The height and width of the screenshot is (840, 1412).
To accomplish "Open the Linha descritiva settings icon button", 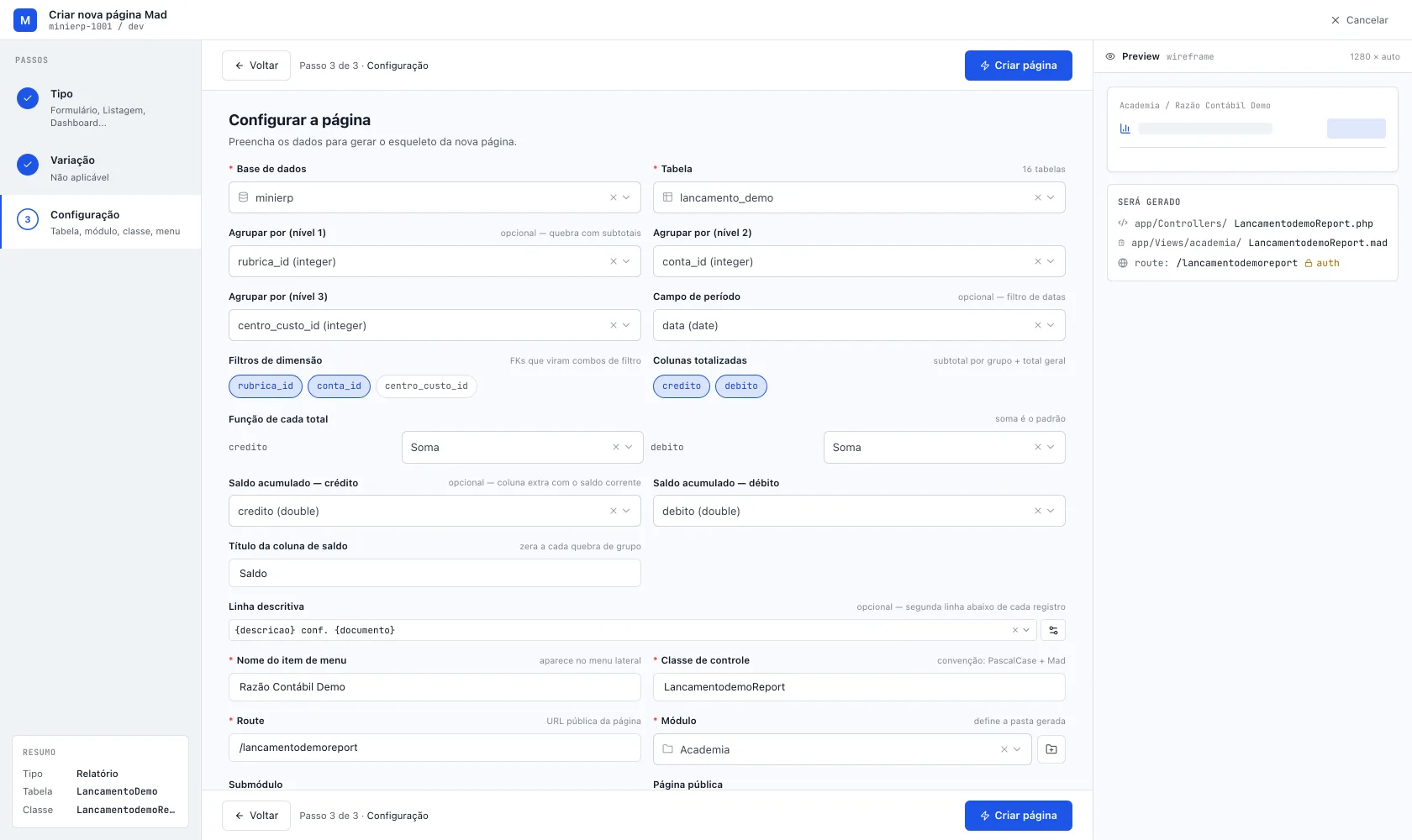I will pyautogui.click(x=1053, y=630).
